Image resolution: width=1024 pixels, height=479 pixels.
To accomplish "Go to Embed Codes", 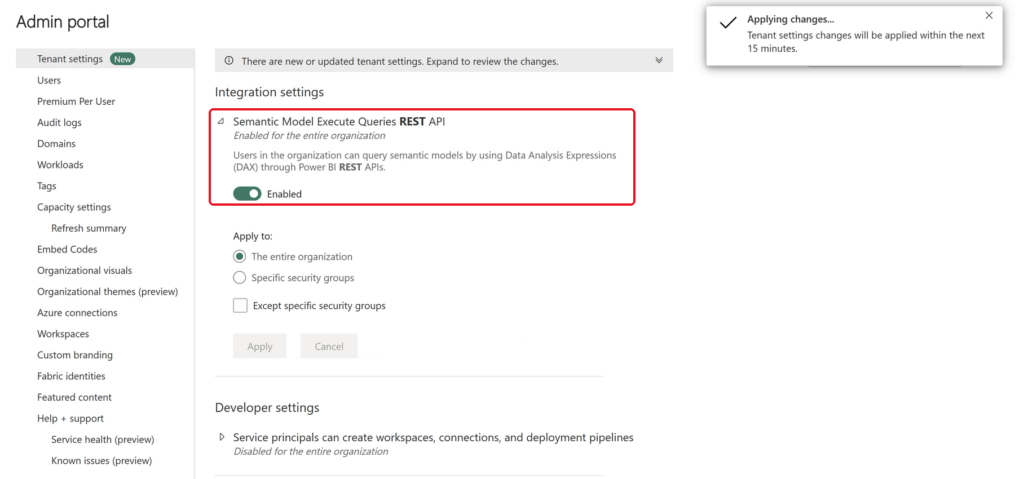I will pyautogui.click(x=67, y=249).
